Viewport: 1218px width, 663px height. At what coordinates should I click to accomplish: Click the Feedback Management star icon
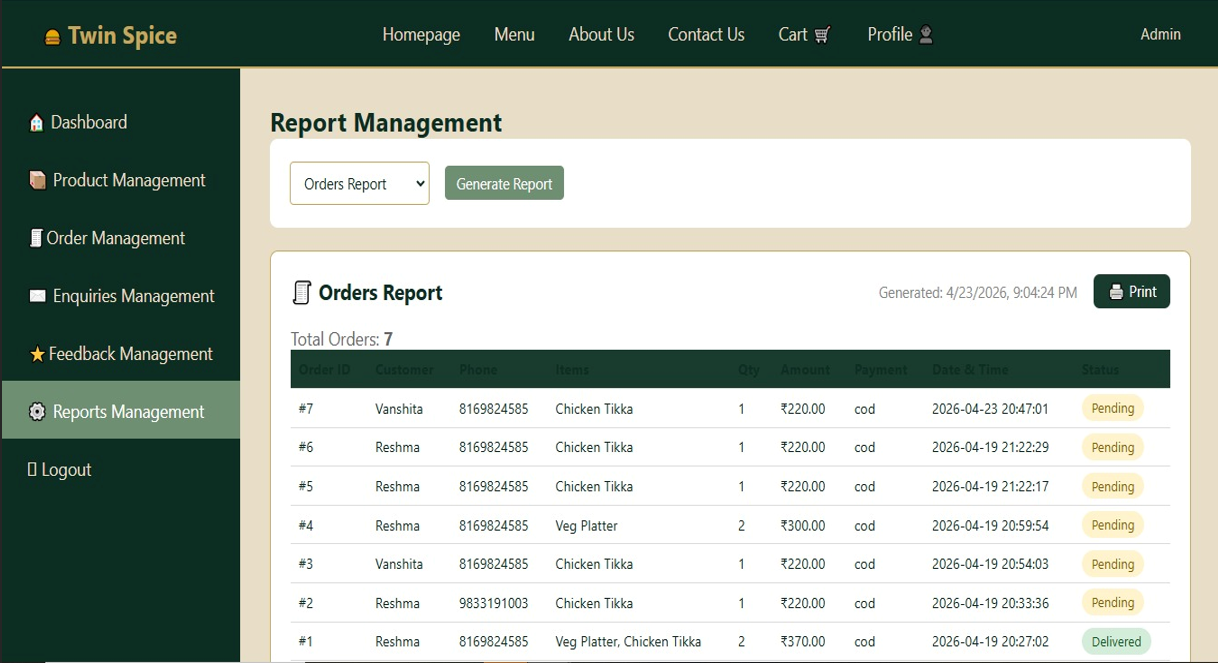37,354
